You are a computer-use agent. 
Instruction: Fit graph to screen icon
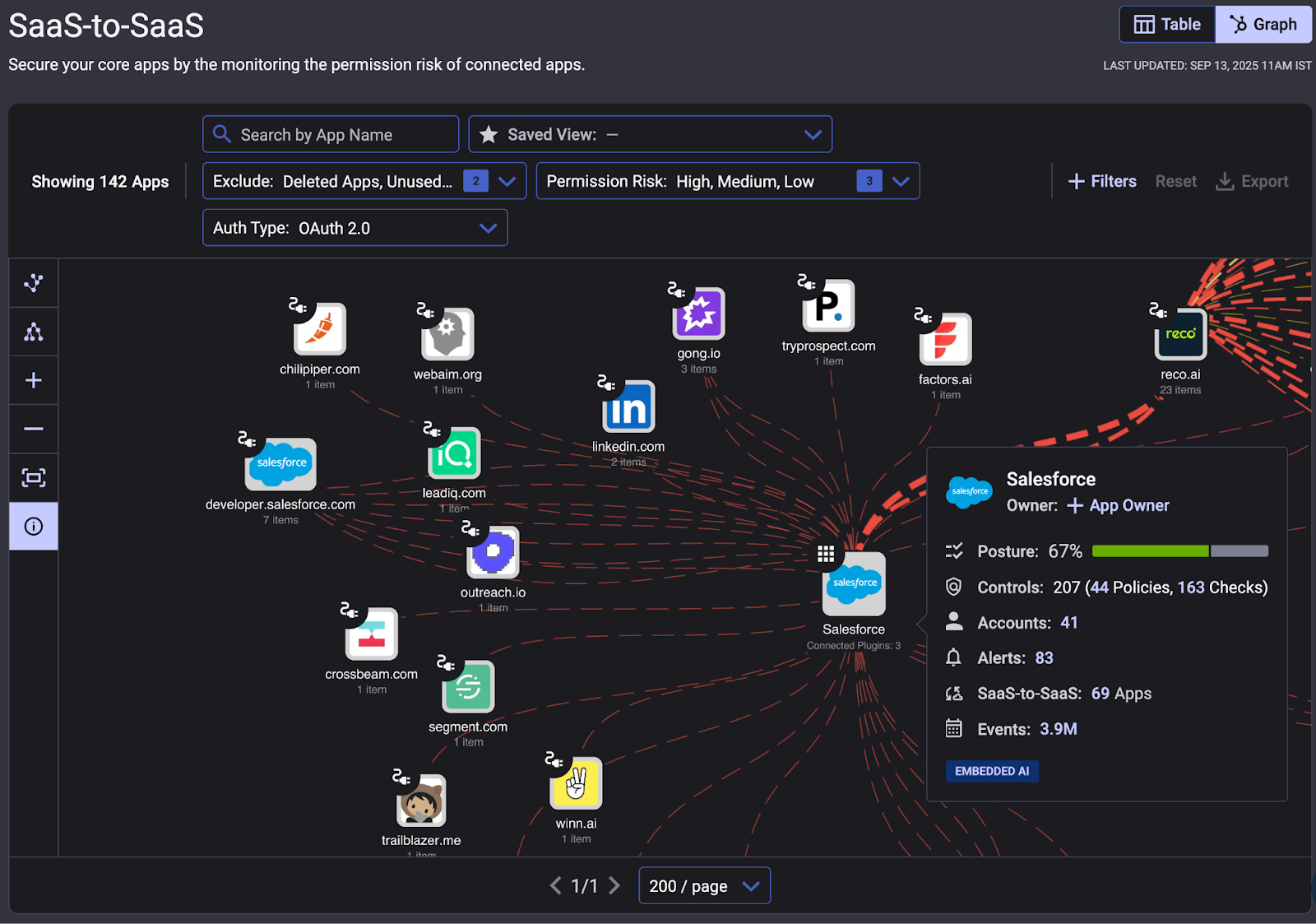click(34, 477)
